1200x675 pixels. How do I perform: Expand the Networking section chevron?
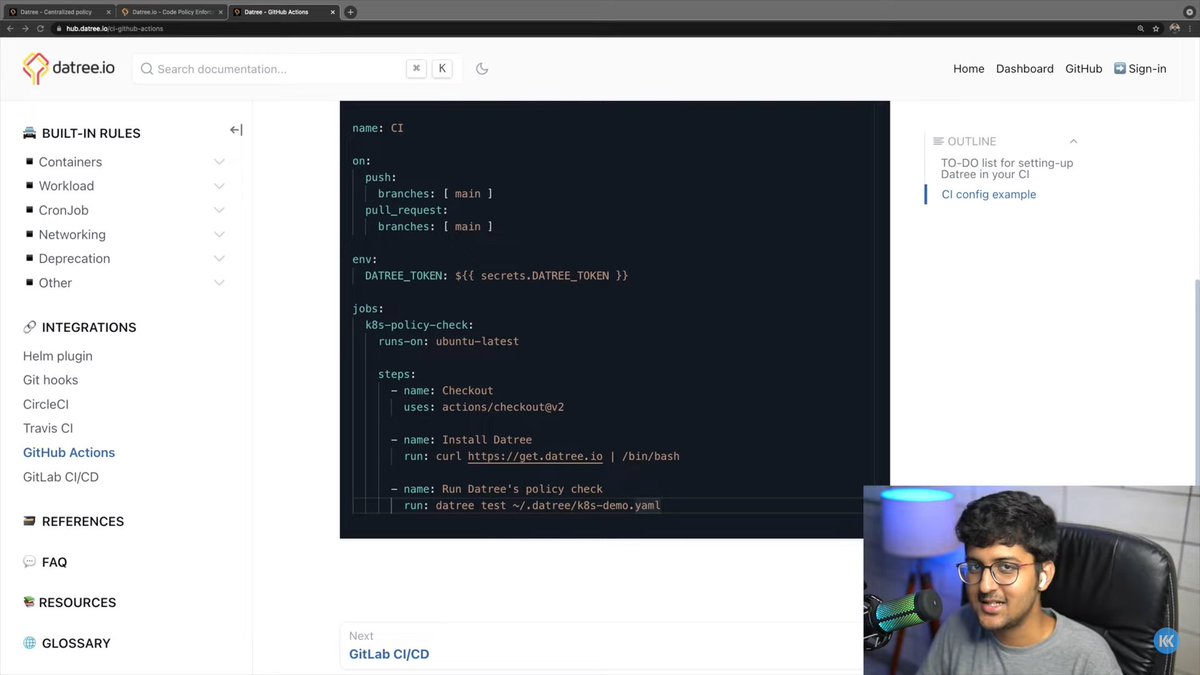(219, 235)
